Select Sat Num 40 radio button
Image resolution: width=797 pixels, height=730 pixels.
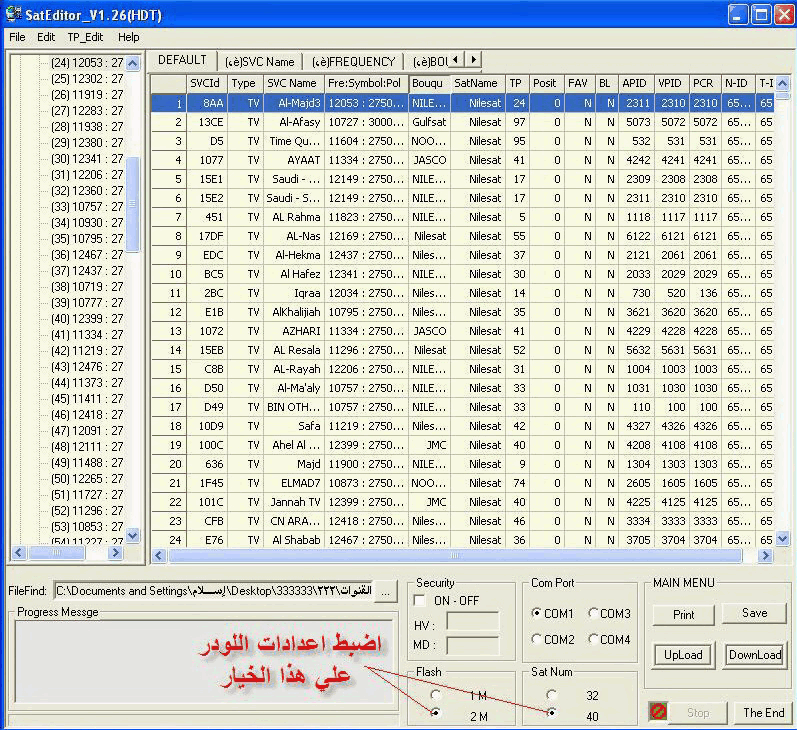pos(551,713)
